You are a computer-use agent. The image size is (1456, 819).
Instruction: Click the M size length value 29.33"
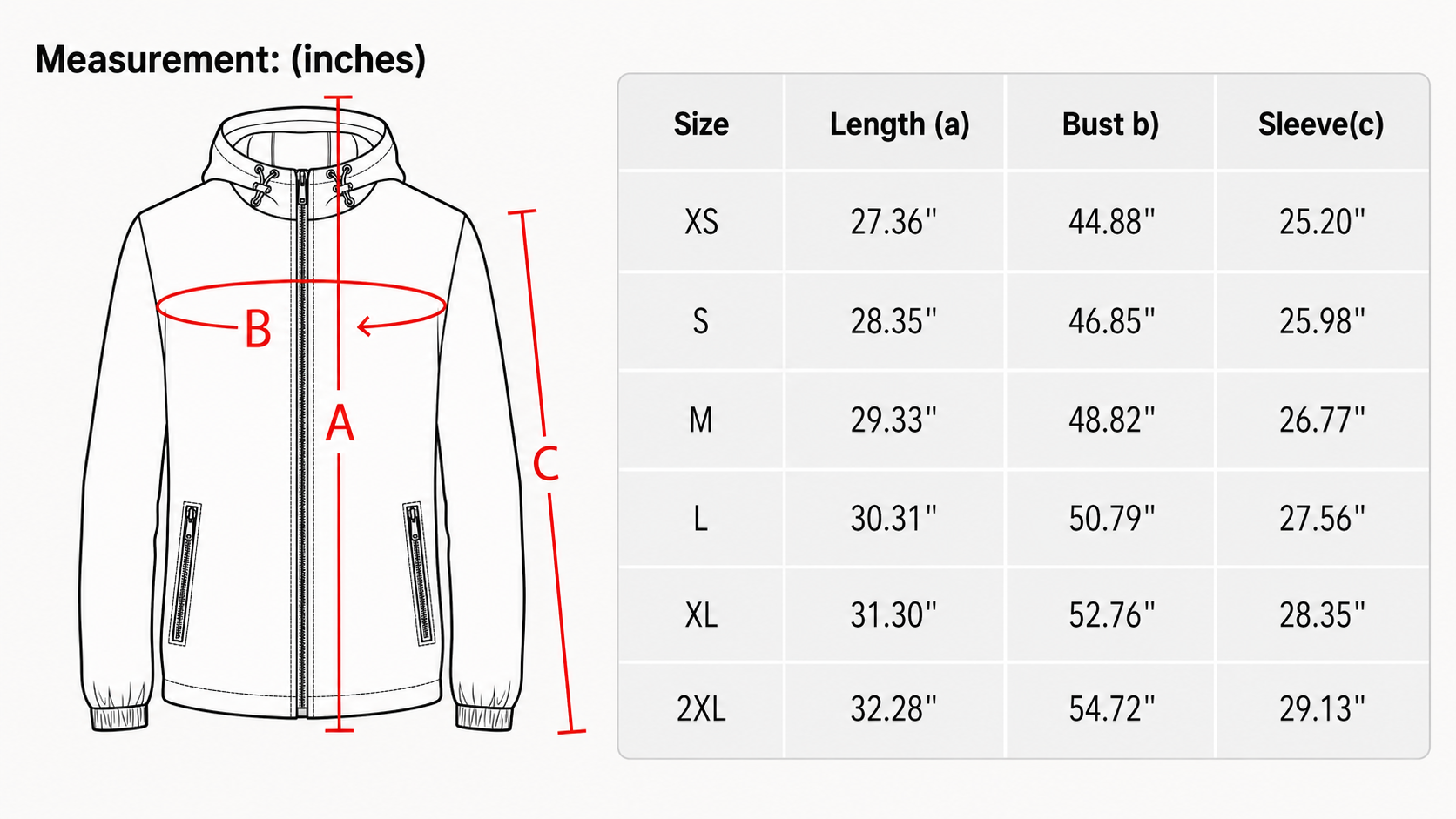point(894,420)
